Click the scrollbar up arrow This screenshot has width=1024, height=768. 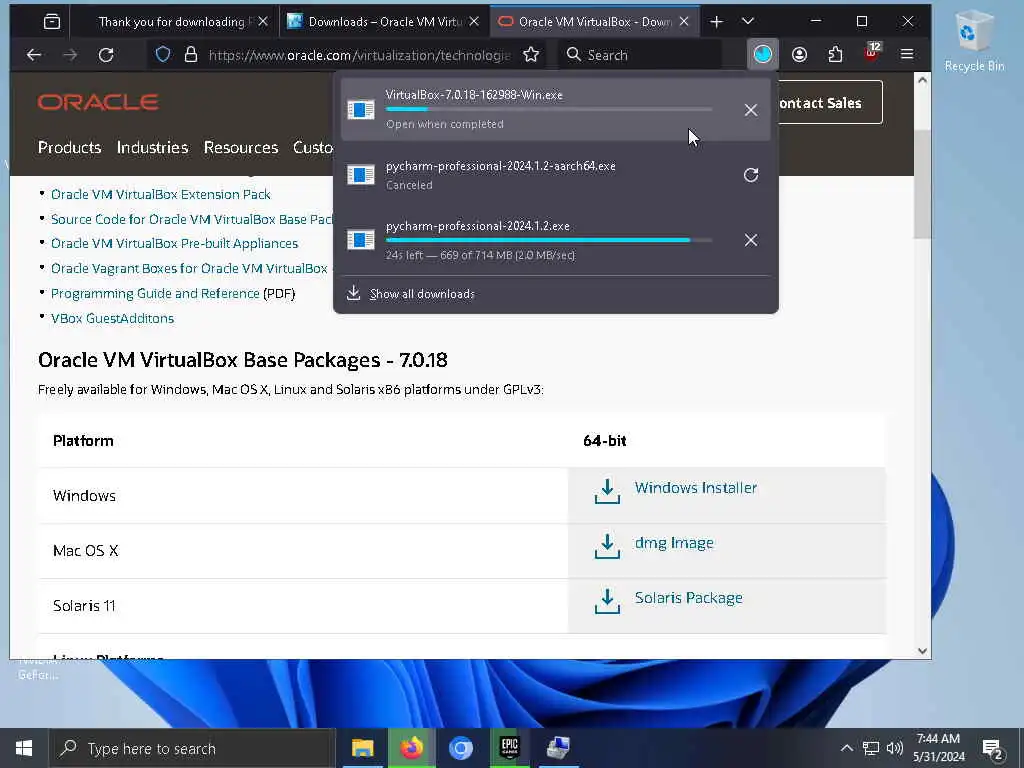[x=922, y=80]
